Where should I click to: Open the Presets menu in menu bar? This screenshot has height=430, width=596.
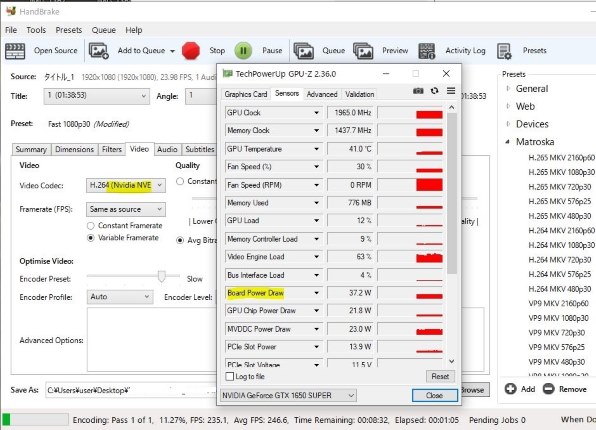69,30
